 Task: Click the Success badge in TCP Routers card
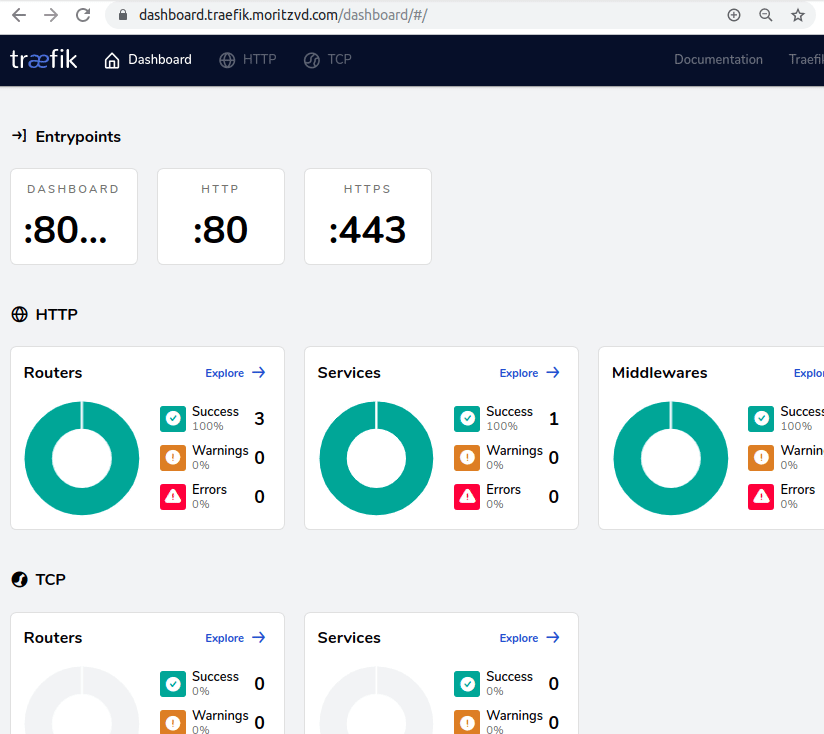(173, 684)
